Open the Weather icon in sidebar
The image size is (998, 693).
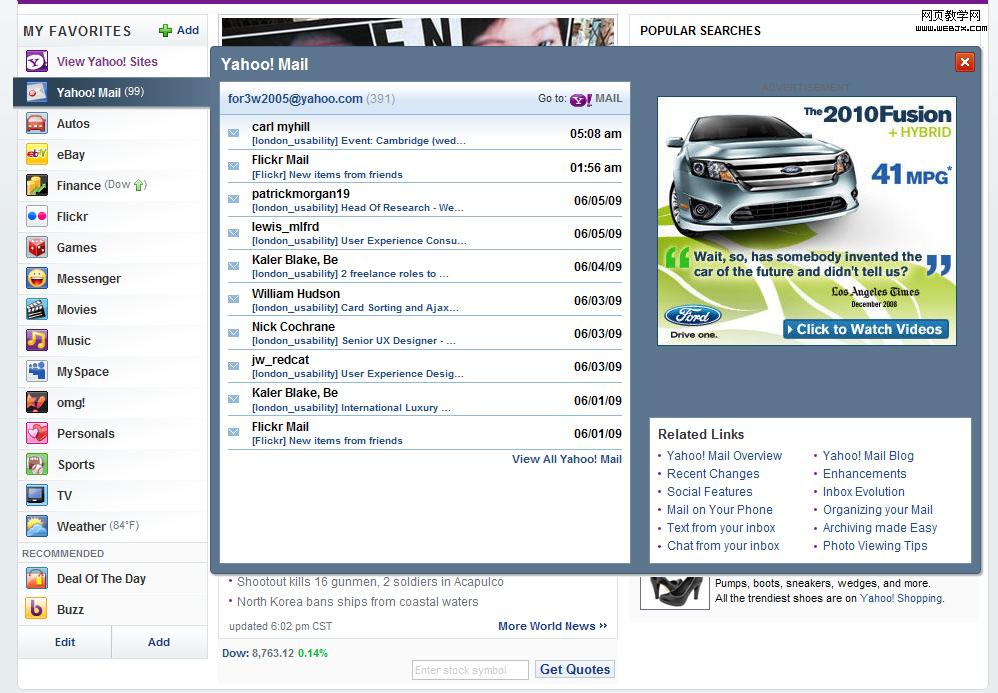click(37, 527)
